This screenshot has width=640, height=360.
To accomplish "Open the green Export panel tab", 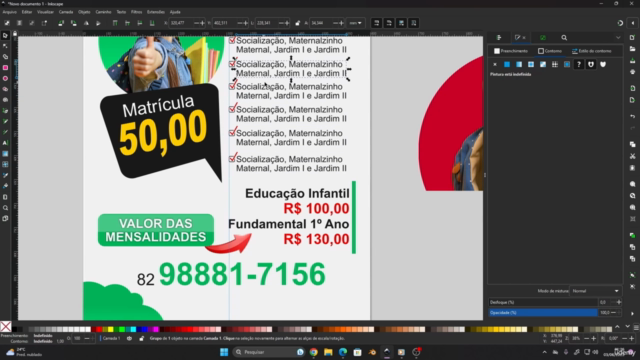I will click(x=543, y=38).
